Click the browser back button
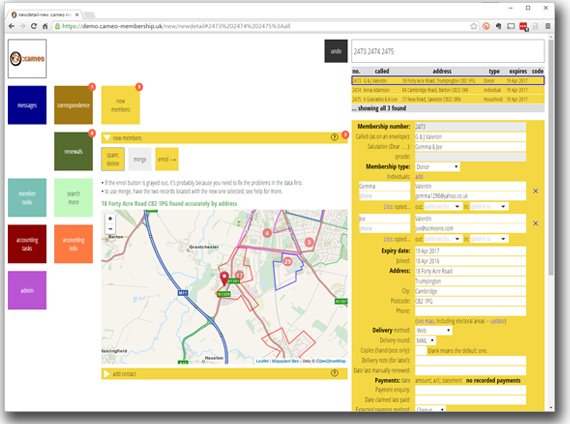Image resolution: width=570 pixels, height=424 pixels. 12,26
